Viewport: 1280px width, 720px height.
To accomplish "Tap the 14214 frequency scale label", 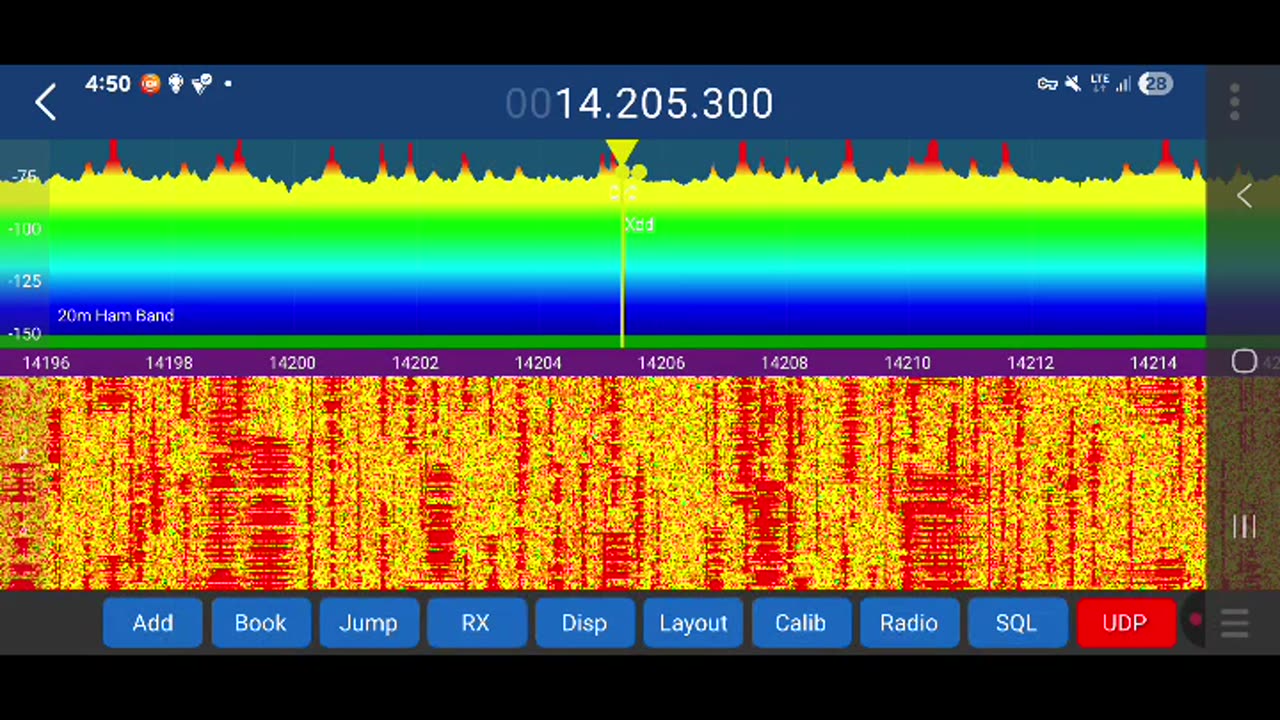I will (1153, 362).
